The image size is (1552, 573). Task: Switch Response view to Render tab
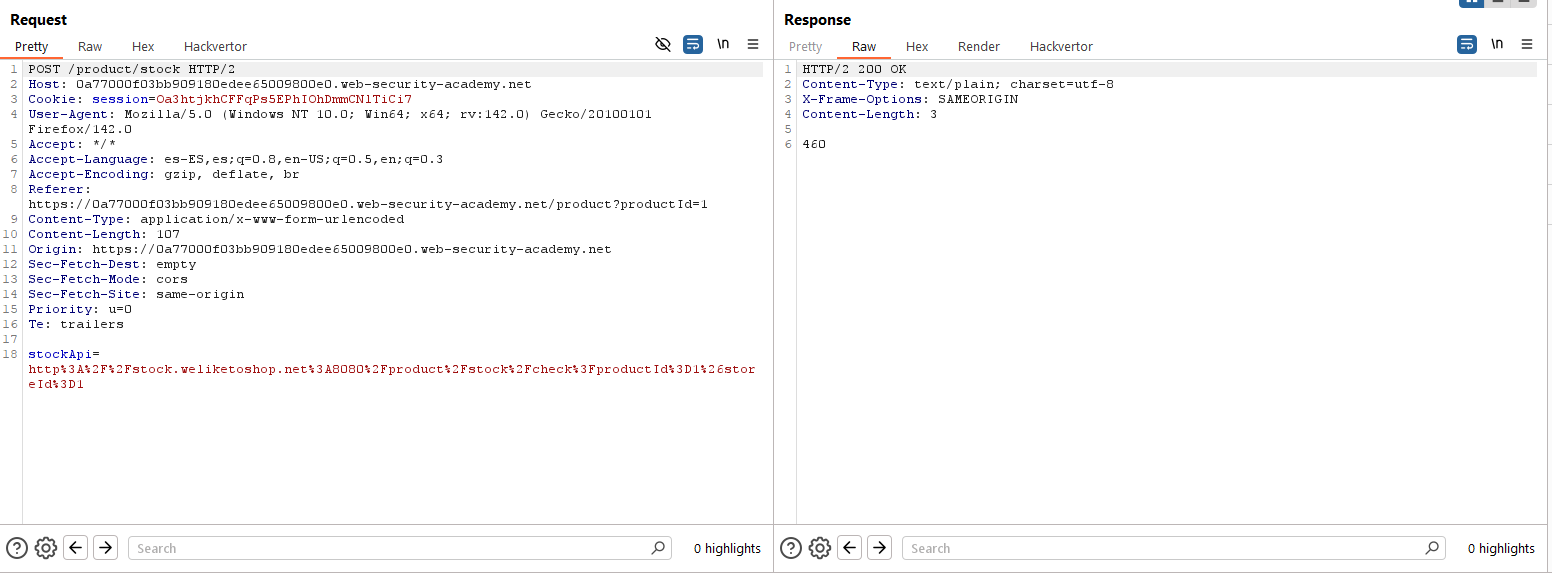[x=978, y=47]
